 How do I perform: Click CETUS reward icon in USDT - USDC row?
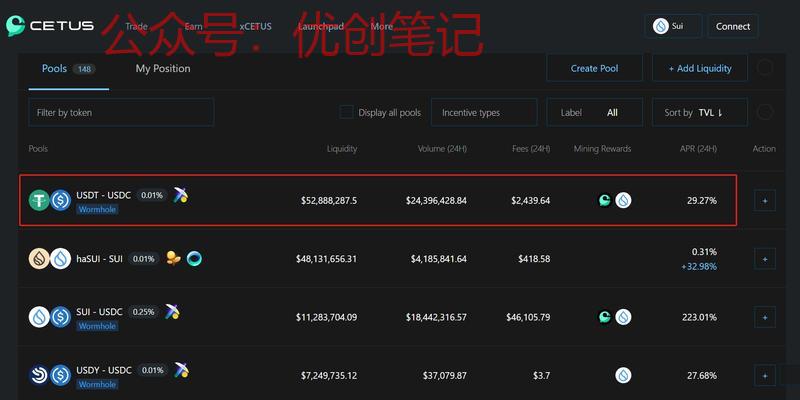tap(605, 201)
